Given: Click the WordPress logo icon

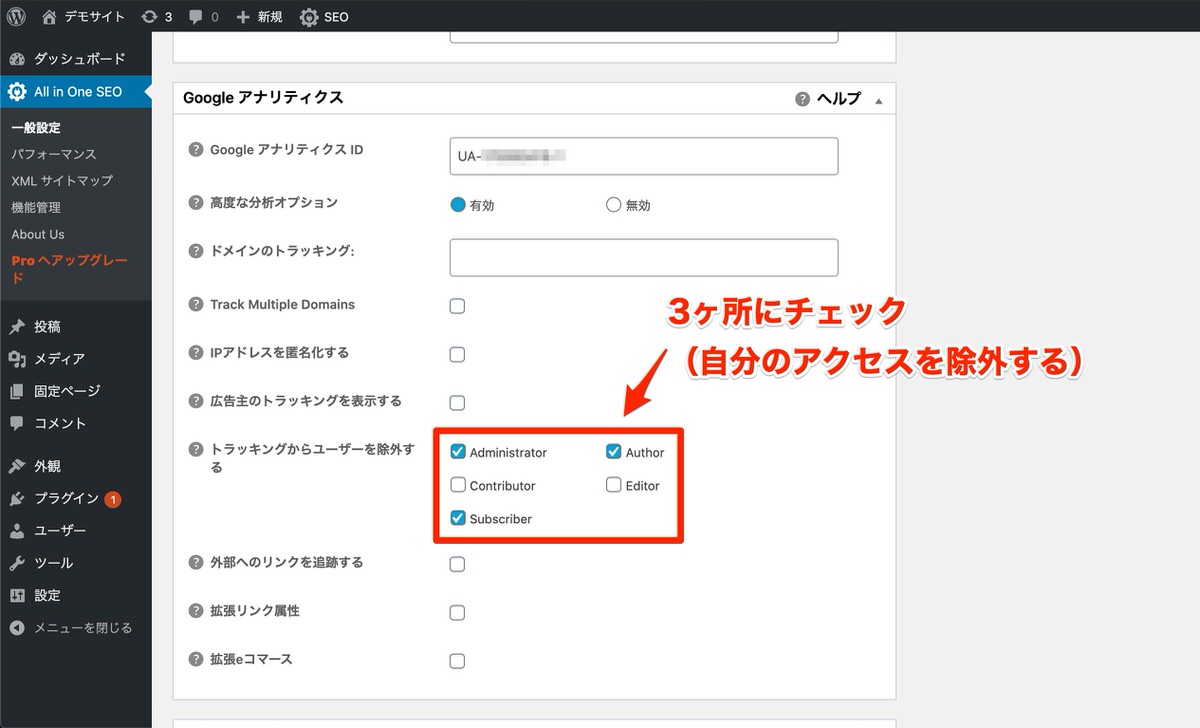Looking at the screenshot, I should point(17,16).
